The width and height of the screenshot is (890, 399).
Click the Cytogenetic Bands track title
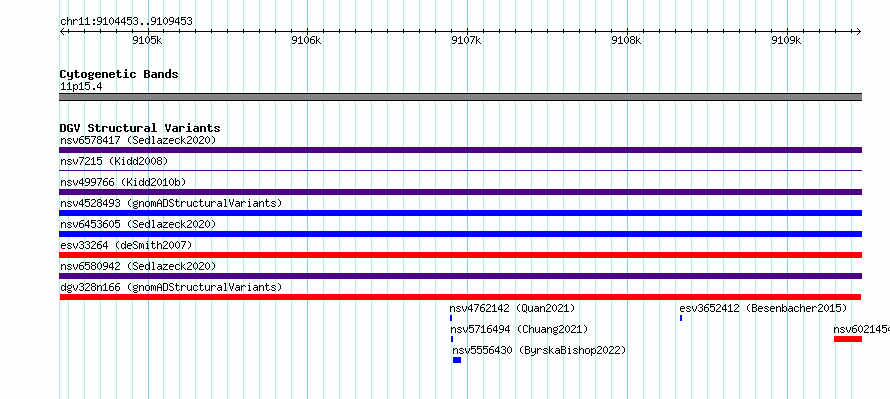(119, 74)
